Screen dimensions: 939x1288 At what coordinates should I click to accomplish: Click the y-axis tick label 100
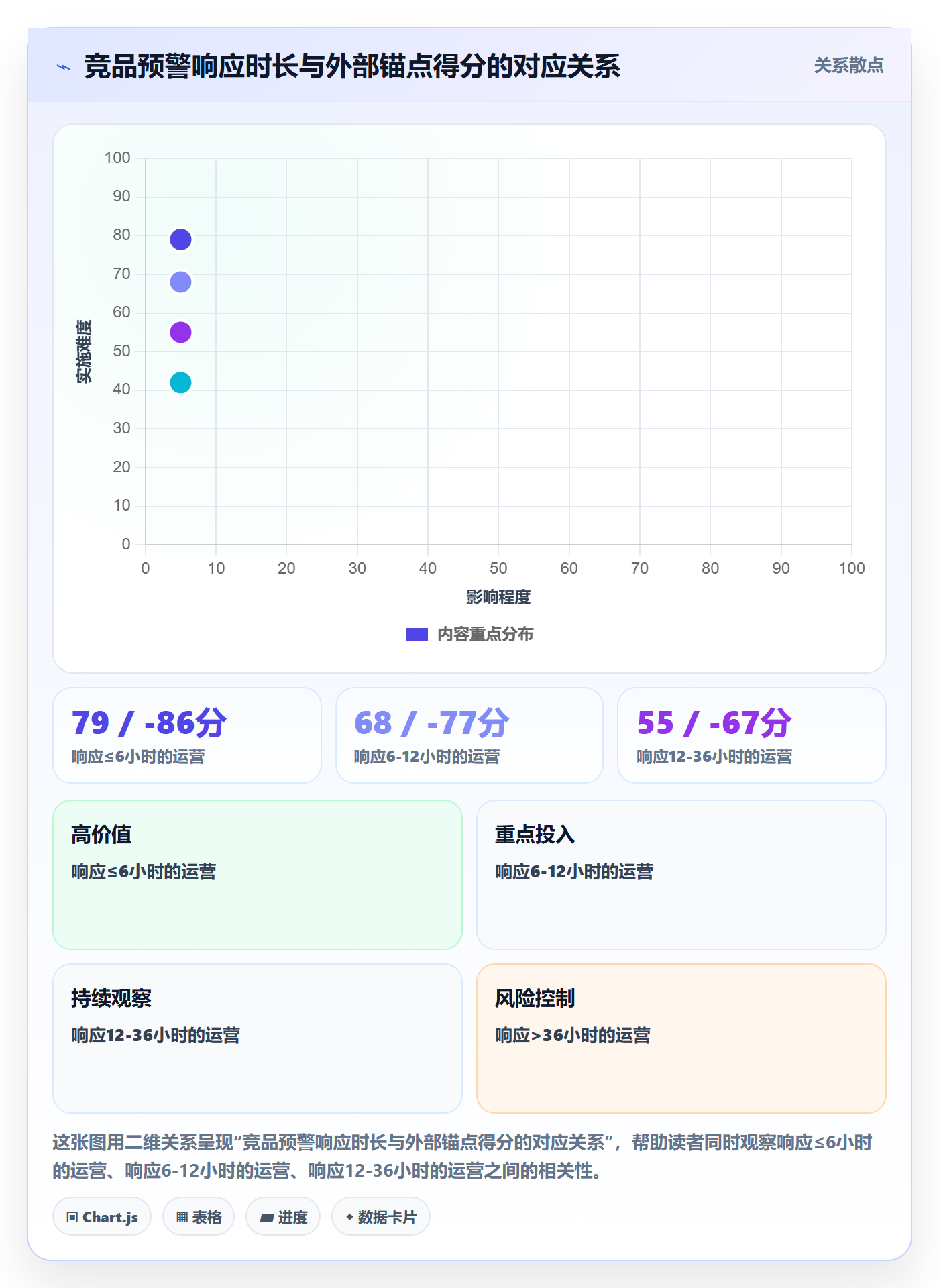pos(117,158)
